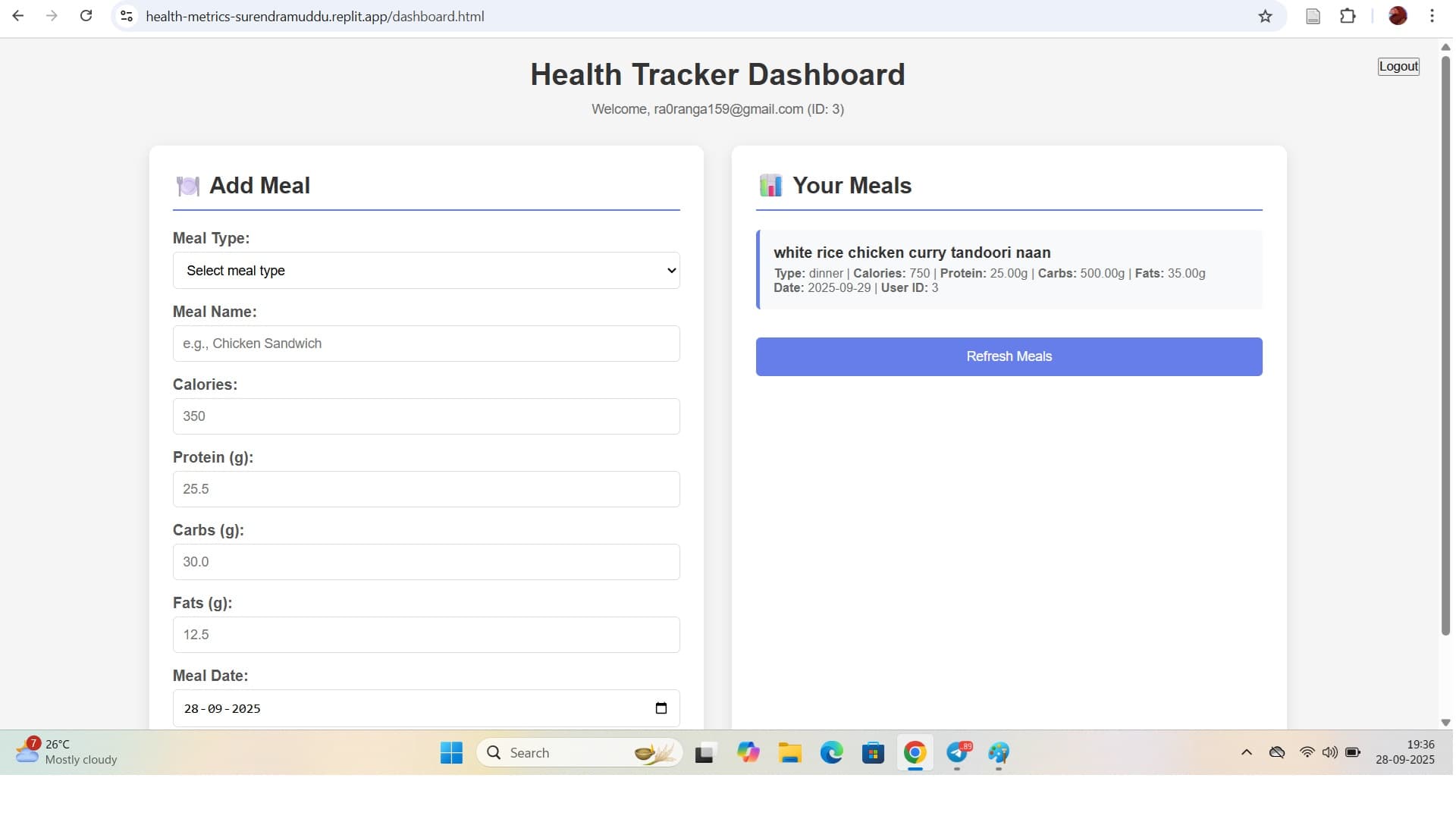Image resolution: width=1456 pixels, height=819 pixels.
Task: Open Chrome three-dot menu
Action: point(1432,16)
